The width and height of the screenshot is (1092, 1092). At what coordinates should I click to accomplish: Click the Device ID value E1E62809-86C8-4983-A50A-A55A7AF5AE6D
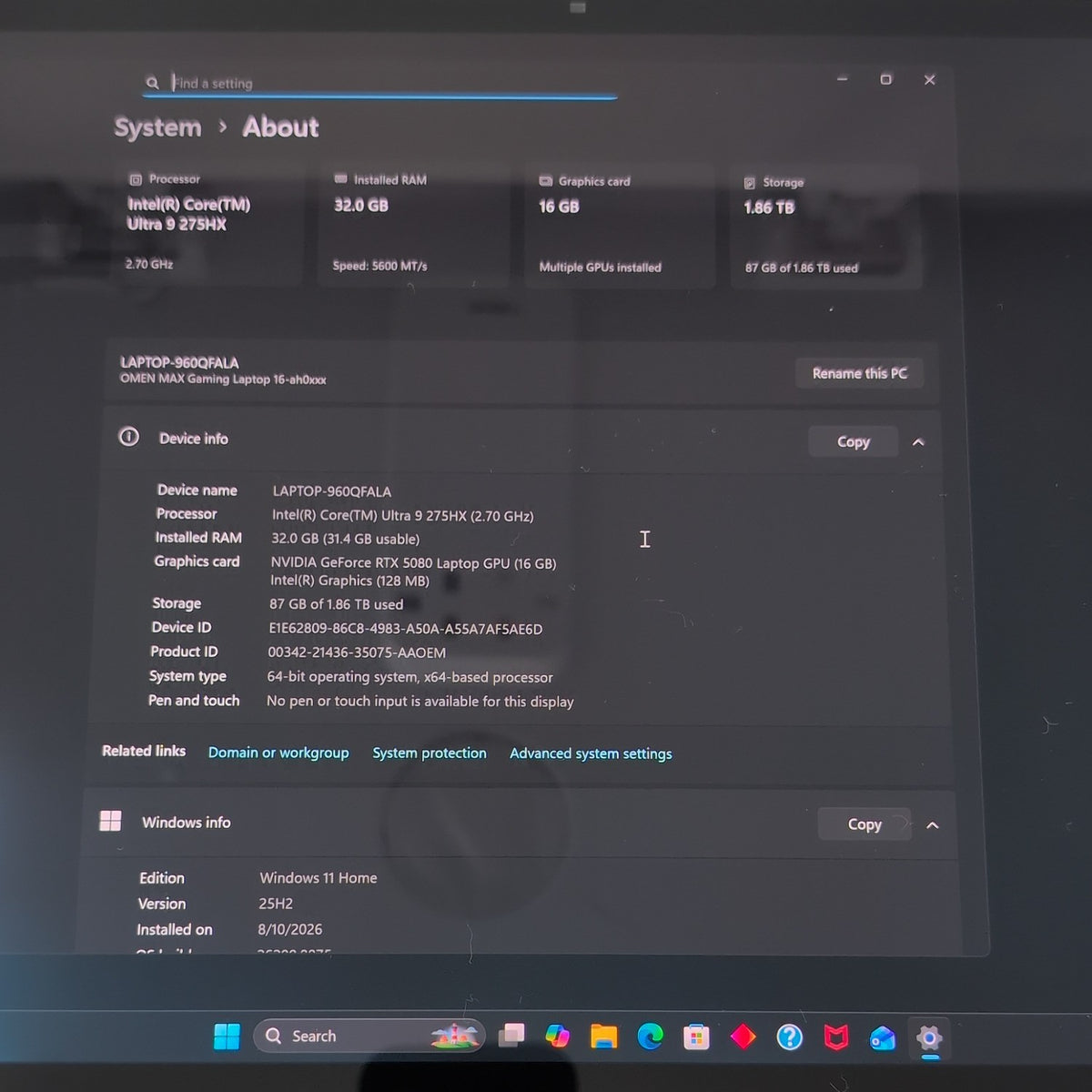[406, 629]
